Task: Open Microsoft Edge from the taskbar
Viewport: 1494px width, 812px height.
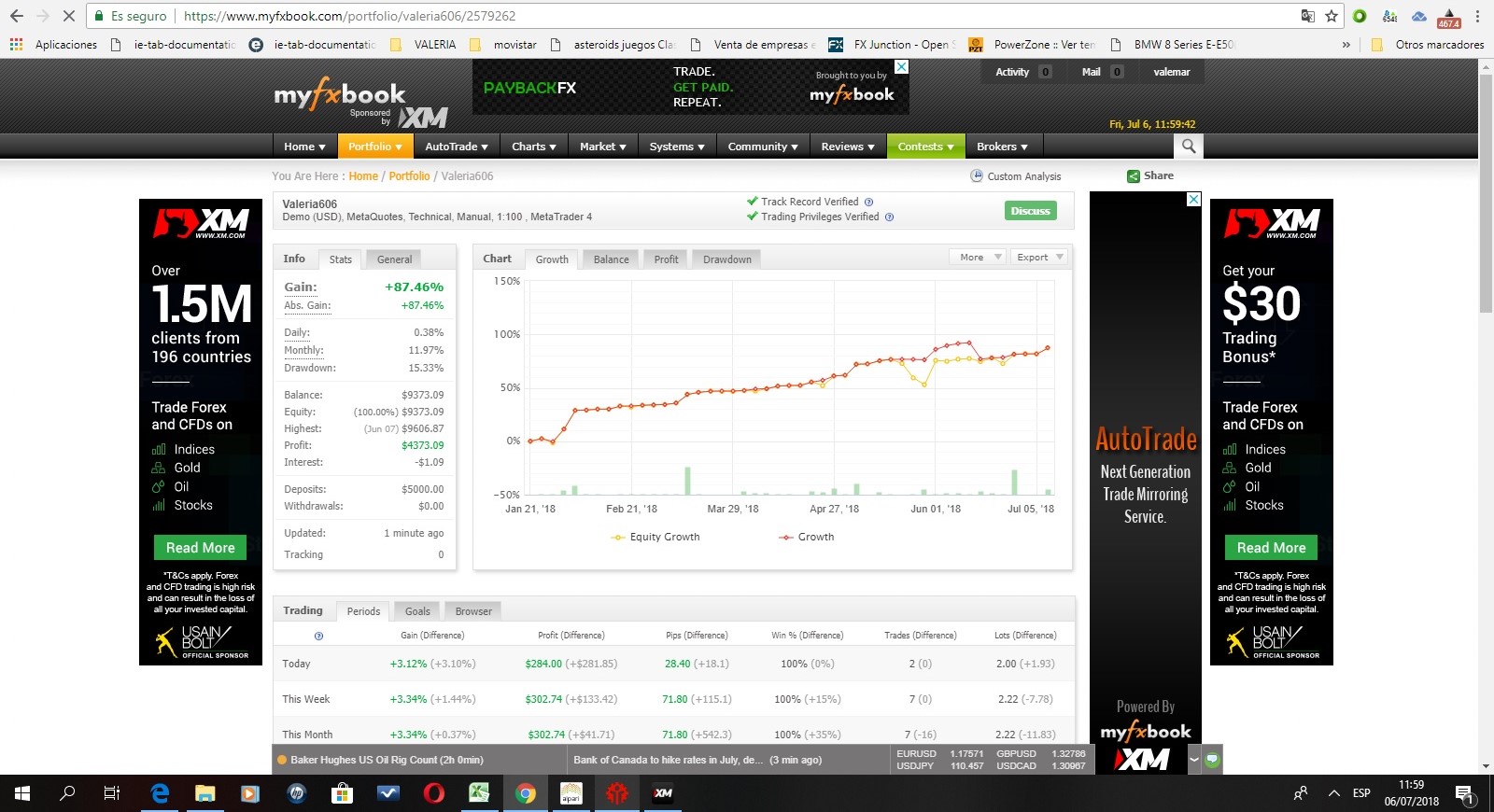Action: [160, 793]
